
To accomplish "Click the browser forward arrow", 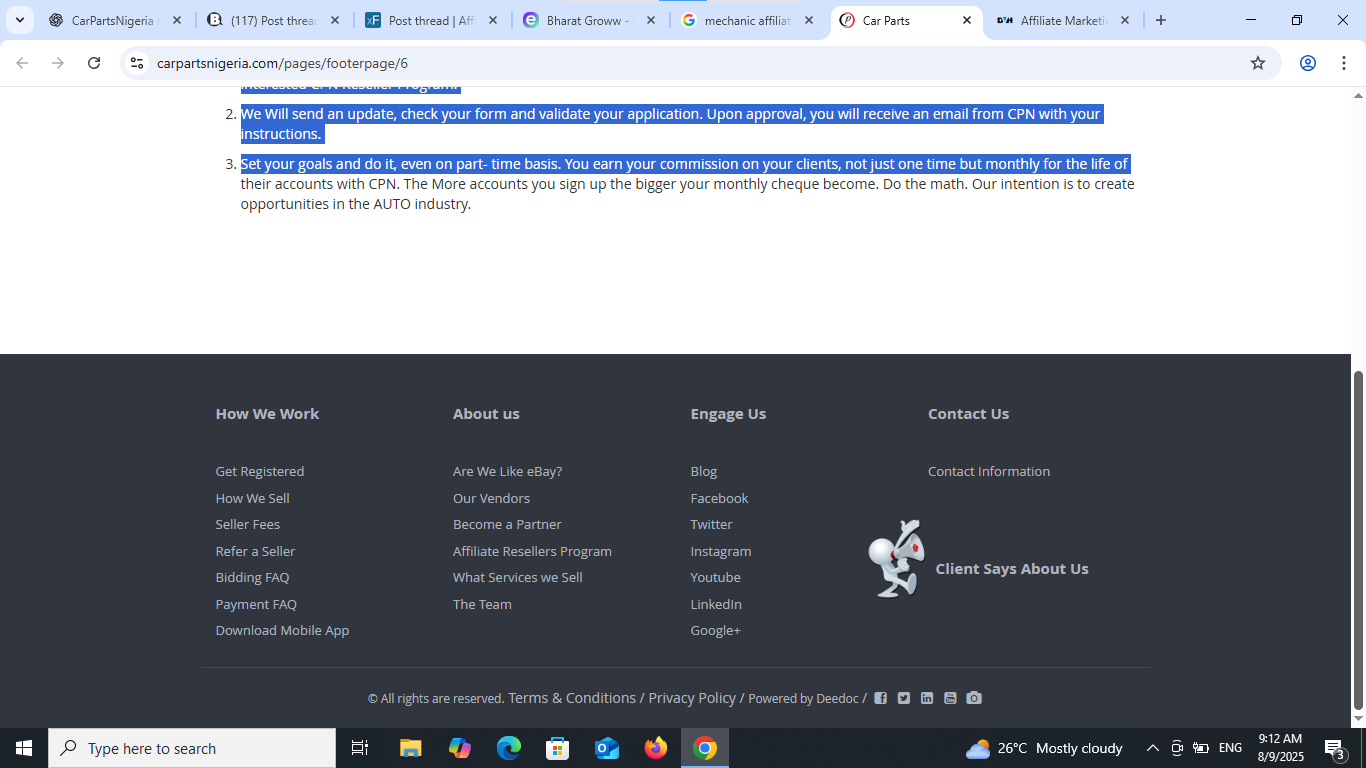I will pyautogui.click(x=58, y=63).
